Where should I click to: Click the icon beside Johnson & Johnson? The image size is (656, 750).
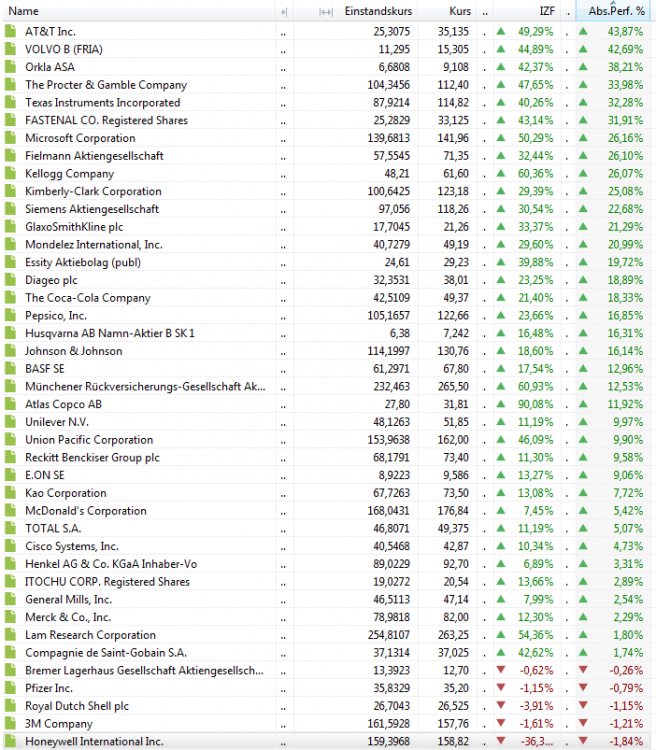[10, 351]
